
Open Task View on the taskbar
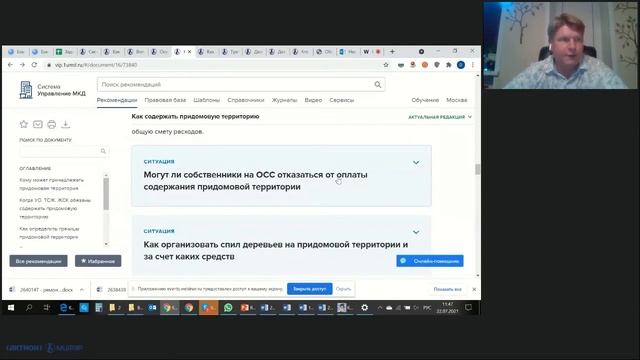(x=46, y=308)
